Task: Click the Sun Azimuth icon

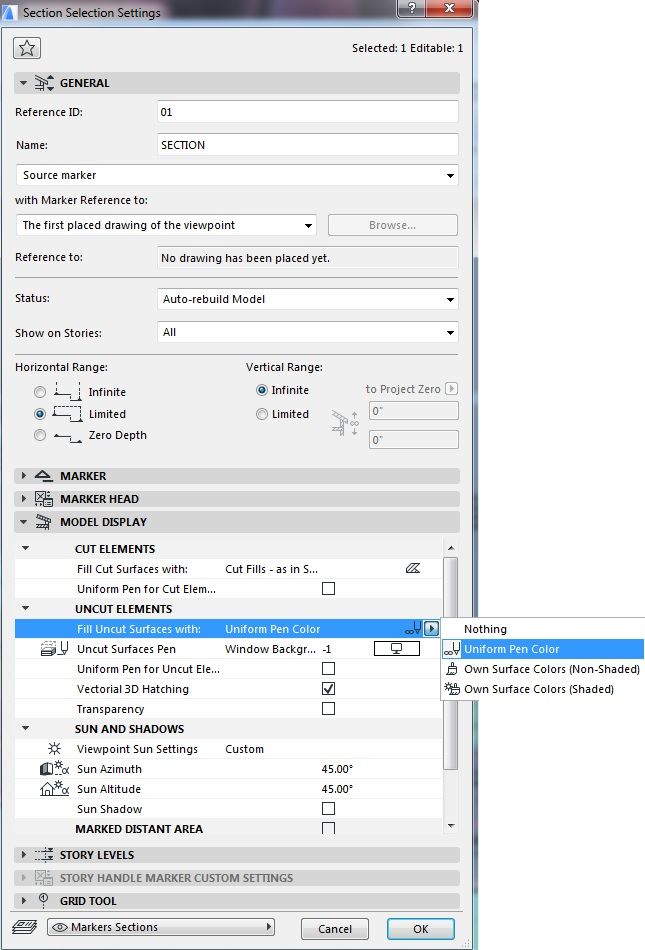Action: 55,769
